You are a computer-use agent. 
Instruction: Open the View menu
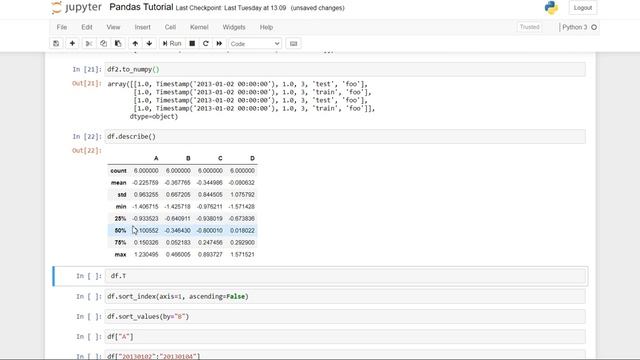click(113, 27)
